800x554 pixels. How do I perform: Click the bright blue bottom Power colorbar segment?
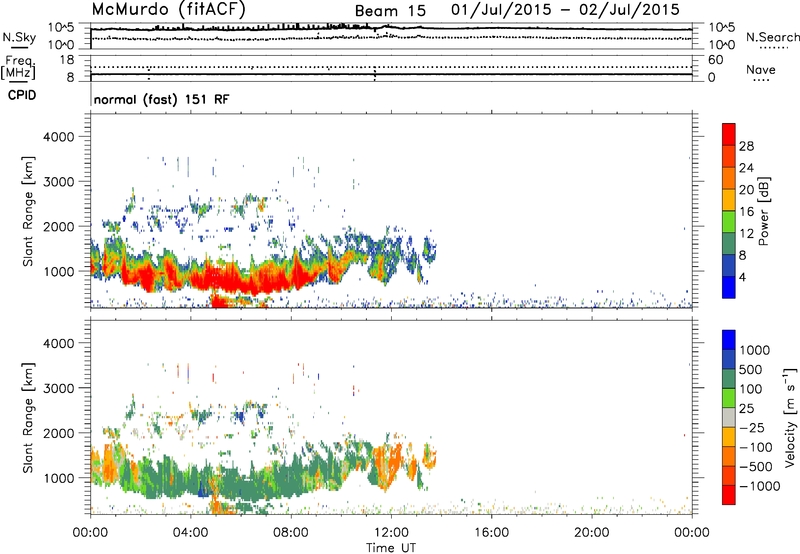[729, 287]
